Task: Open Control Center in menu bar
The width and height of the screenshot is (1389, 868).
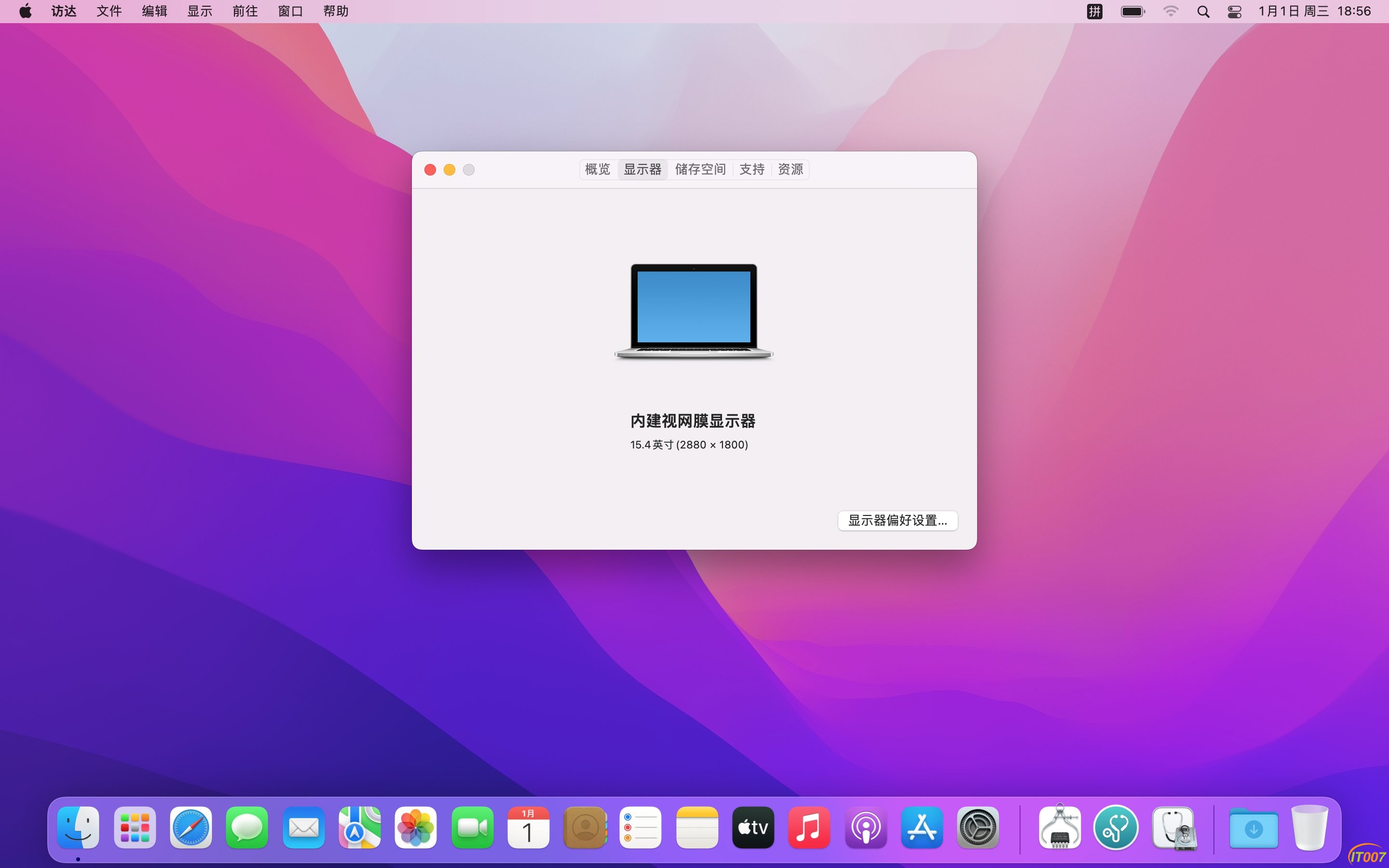Action: (1235, 12)
